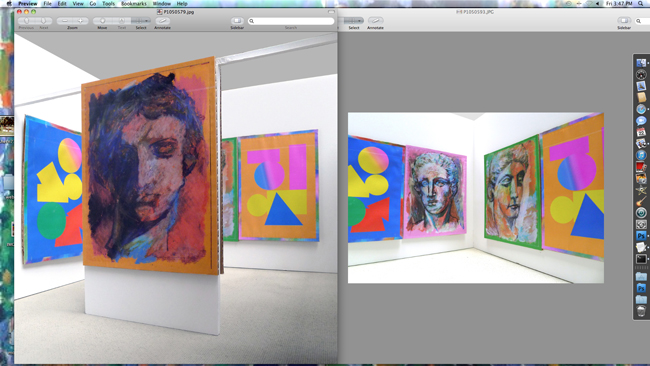
Task: Click the Annotate pencil icon in P1050579.jpg window
Action: (x=162, y=21)
